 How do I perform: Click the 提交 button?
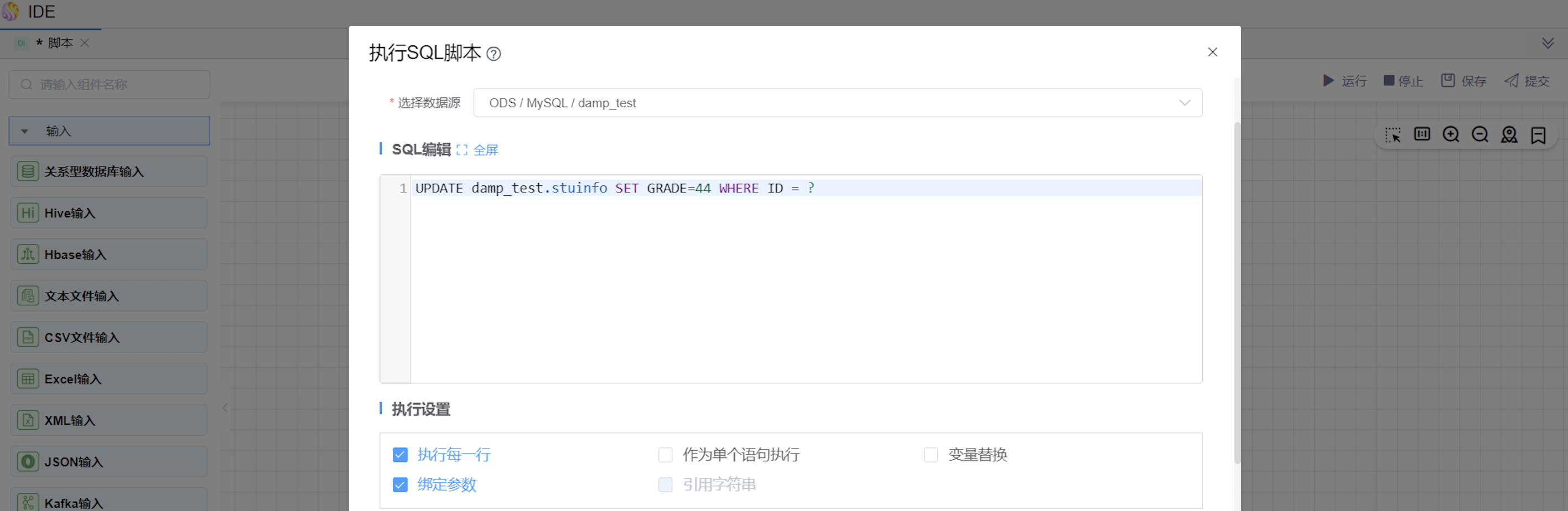point(1527,81)
